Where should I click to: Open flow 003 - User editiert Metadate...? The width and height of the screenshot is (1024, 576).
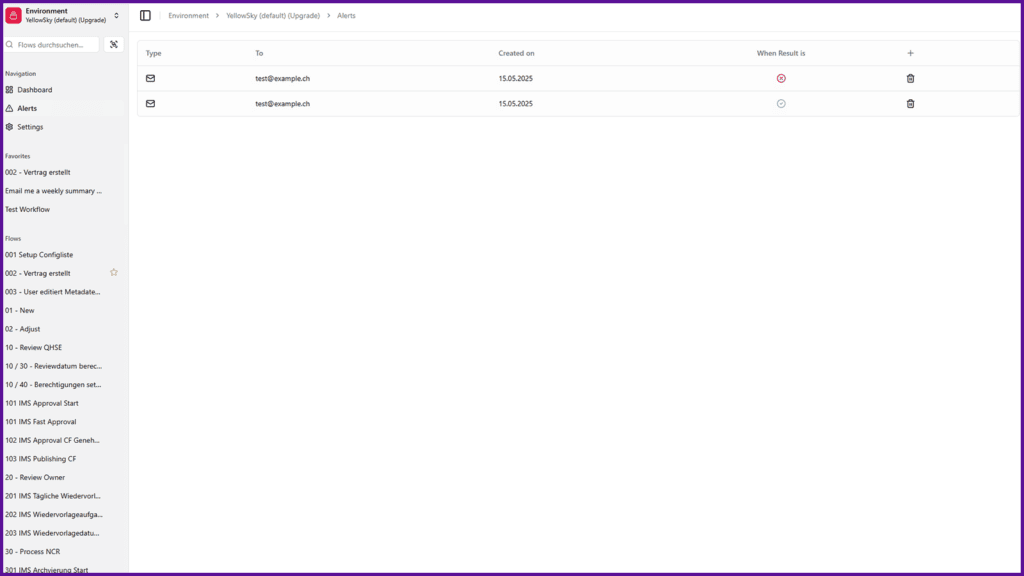(52, 292)
